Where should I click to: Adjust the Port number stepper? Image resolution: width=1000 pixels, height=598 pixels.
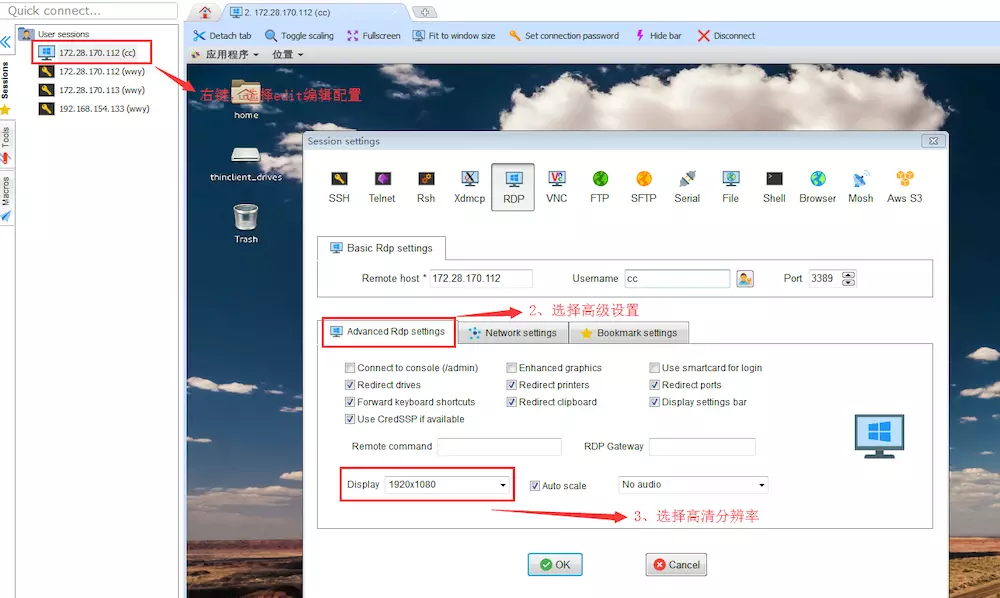pyautogui.click(x=848, y=279)
